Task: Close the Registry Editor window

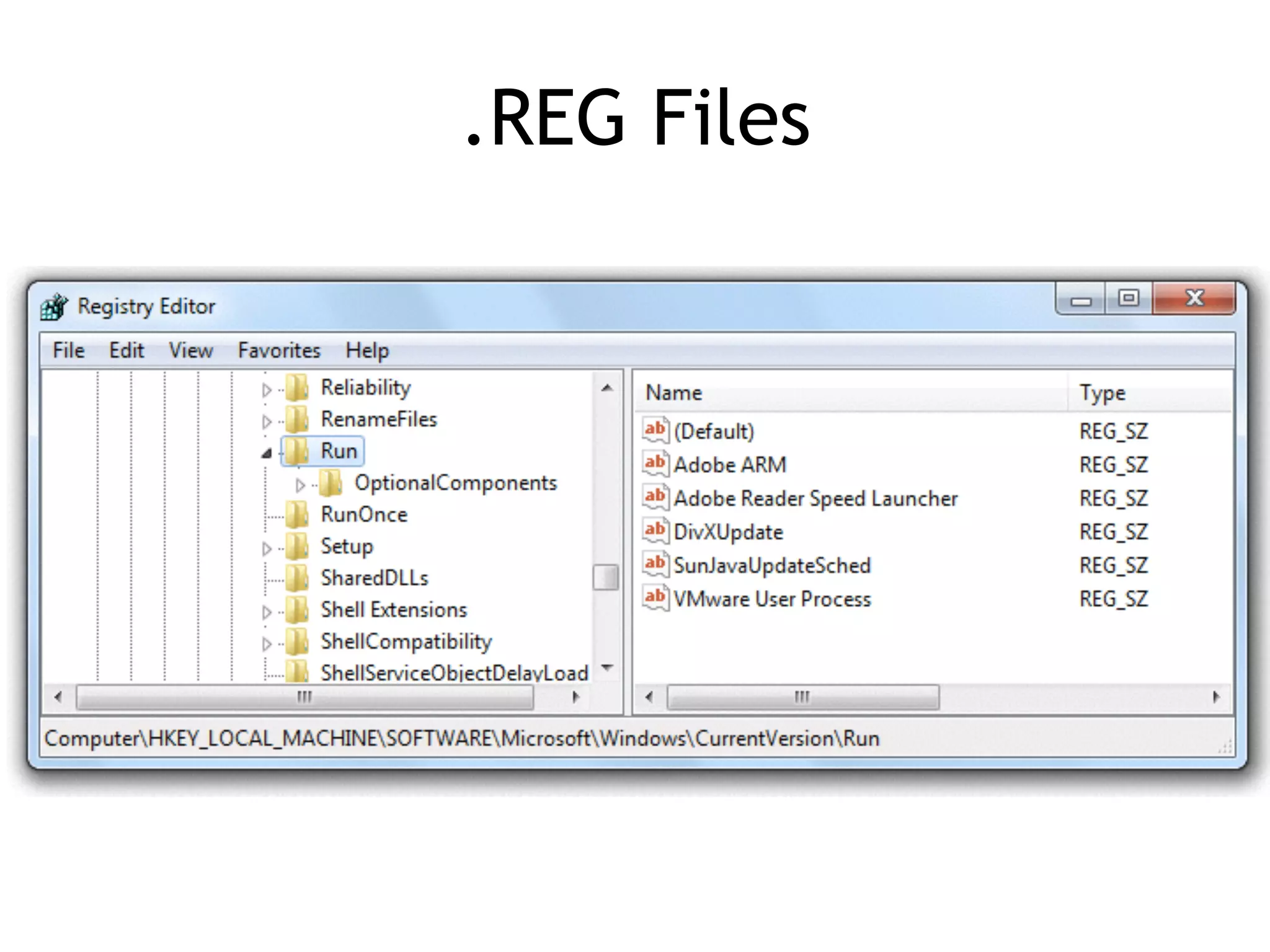Action: pos(1194,299)
